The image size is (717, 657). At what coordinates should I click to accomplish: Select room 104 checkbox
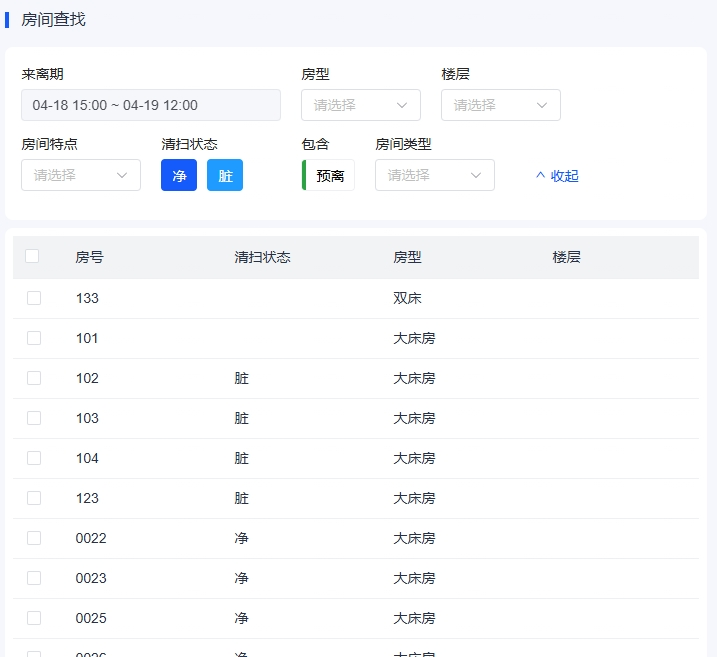[x=34, y=458]
